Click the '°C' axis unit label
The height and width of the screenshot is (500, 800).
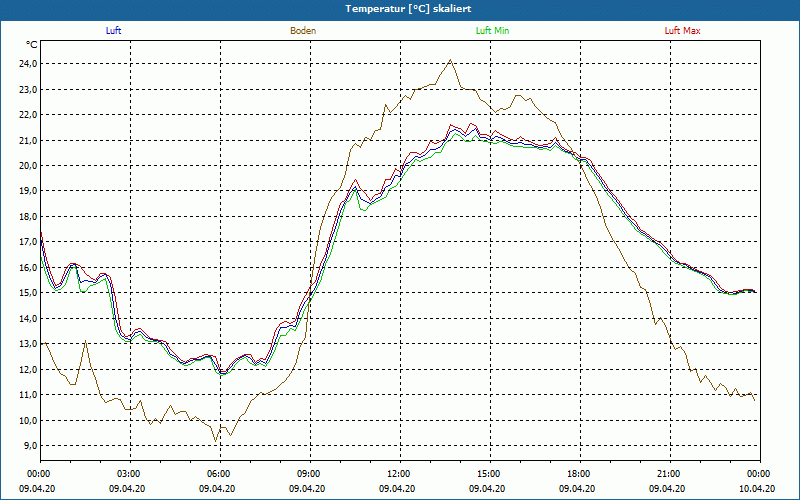tap(32, 45)
